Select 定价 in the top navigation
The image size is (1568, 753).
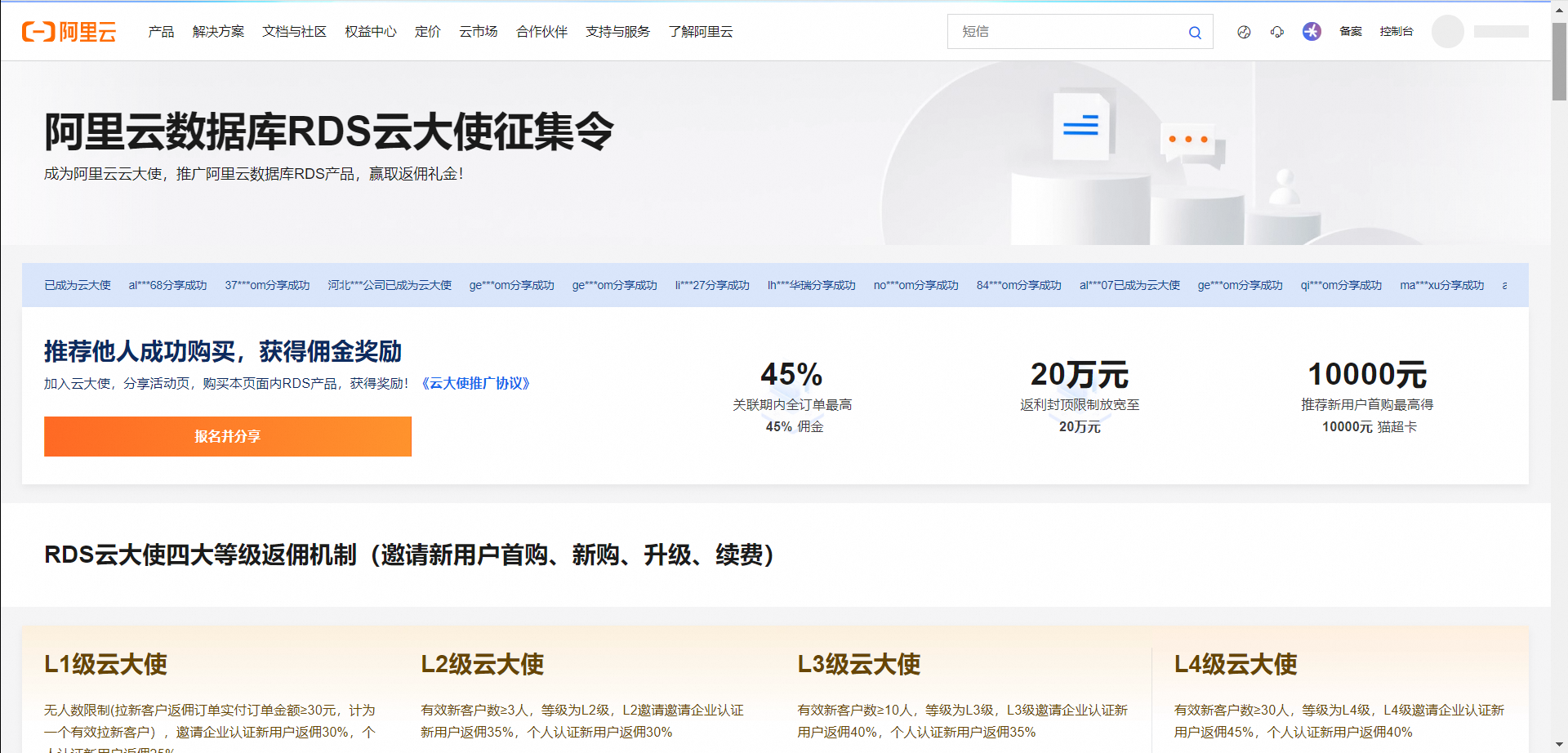pyautogui.click(x=428, y=32)
